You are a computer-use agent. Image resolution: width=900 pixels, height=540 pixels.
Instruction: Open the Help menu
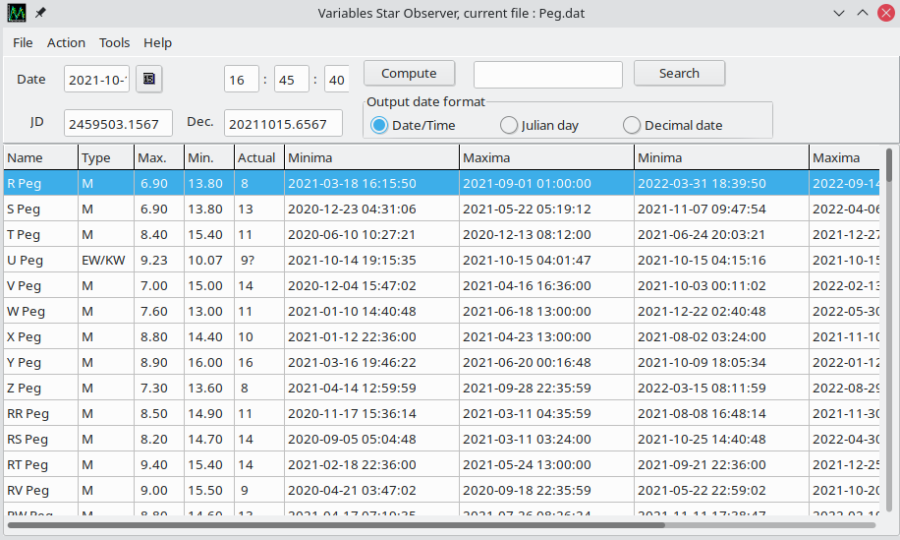click(157, 43)
